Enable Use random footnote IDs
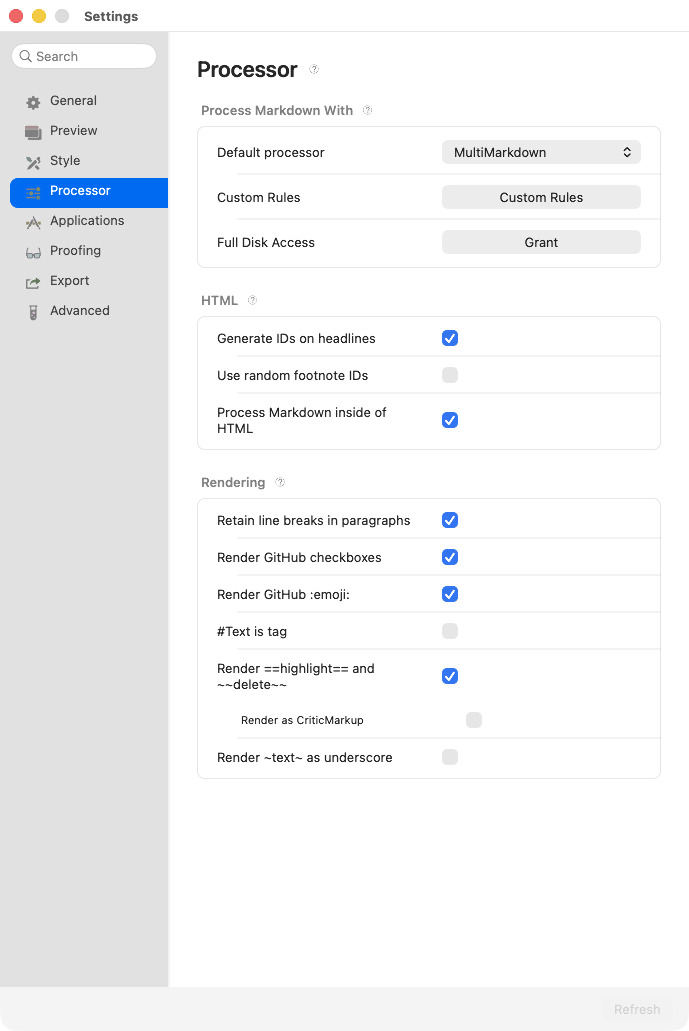 coord(450,375)
